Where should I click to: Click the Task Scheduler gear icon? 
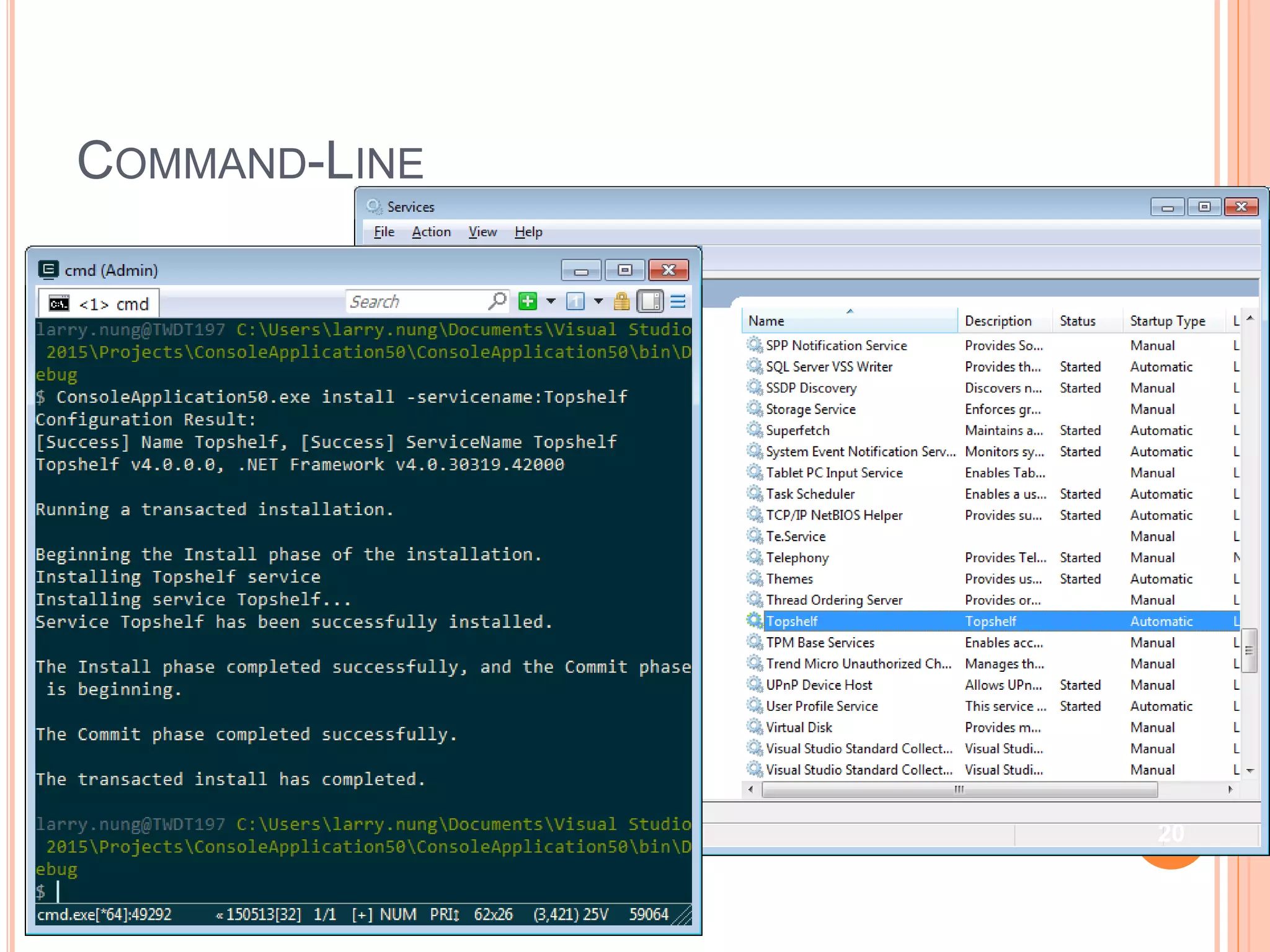pyautogui.click(x=754, y=493)
